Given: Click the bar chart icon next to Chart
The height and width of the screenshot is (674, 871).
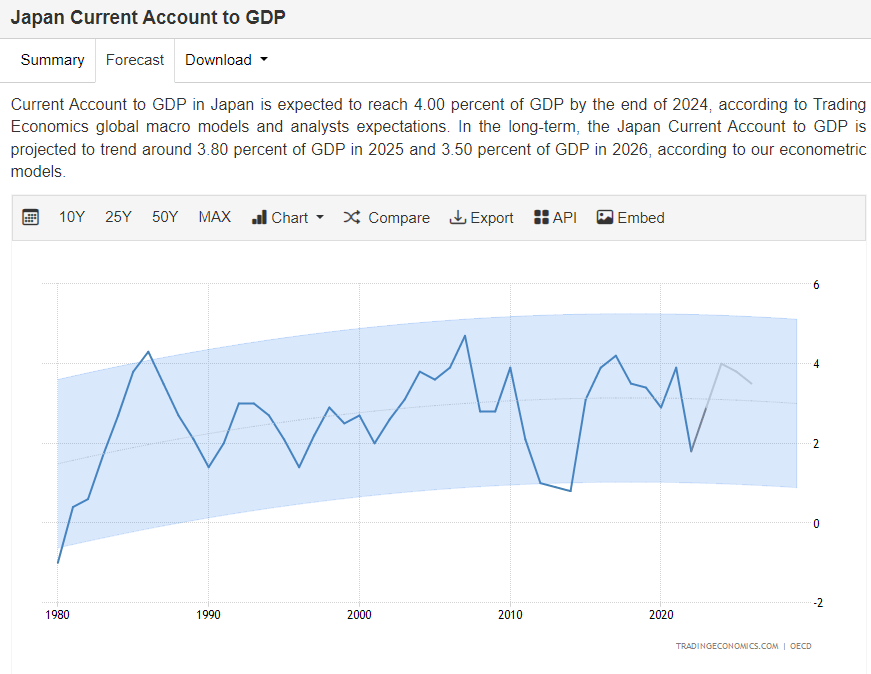Looking at the screenshot, I should (x=260, y=217).
